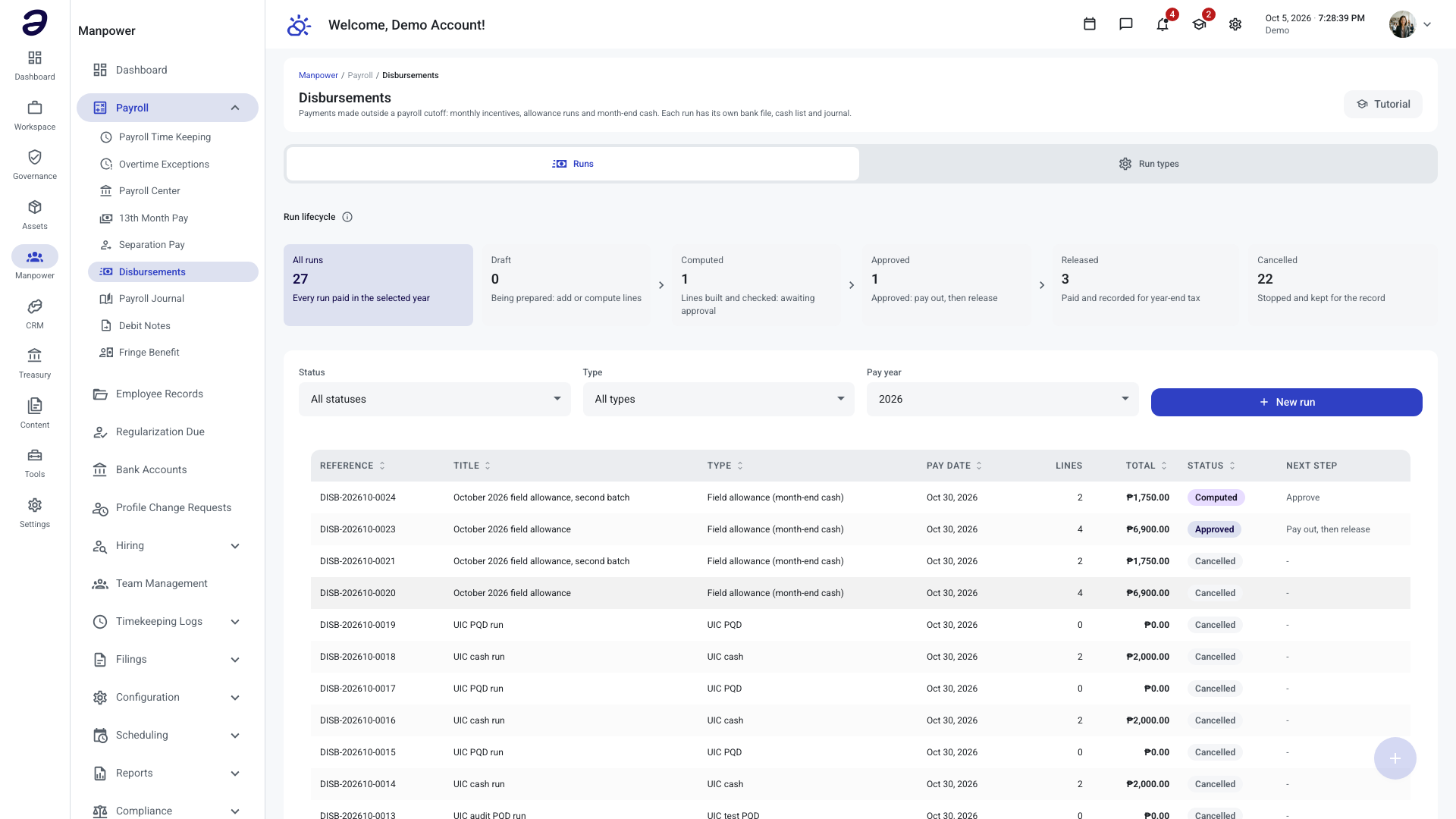
Task: Open Content in the left rail
Action: point(35,413)
